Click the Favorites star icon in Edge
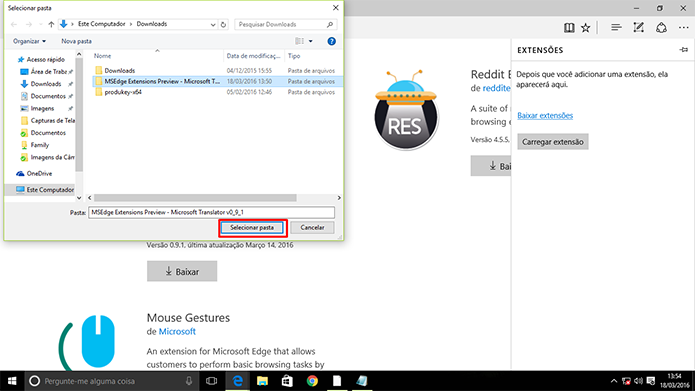Viewport: 695px width, 391px height. pos(586,27)
